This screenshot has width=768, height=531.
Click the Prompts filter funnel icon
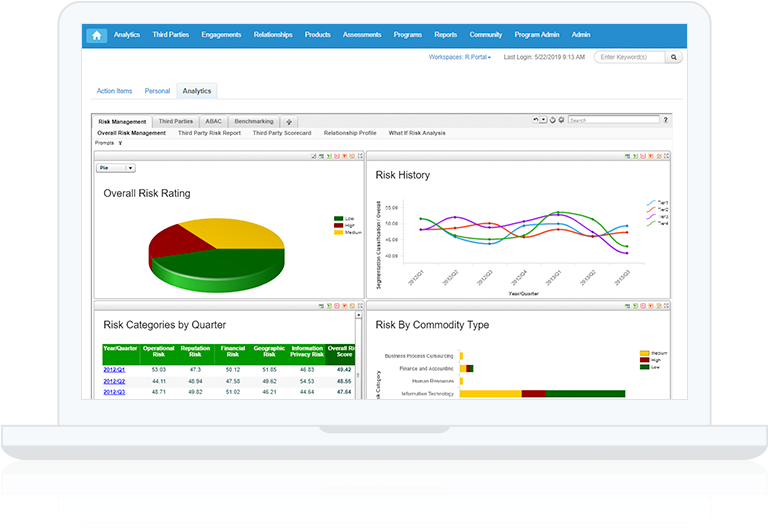click(x=121, y=143)
